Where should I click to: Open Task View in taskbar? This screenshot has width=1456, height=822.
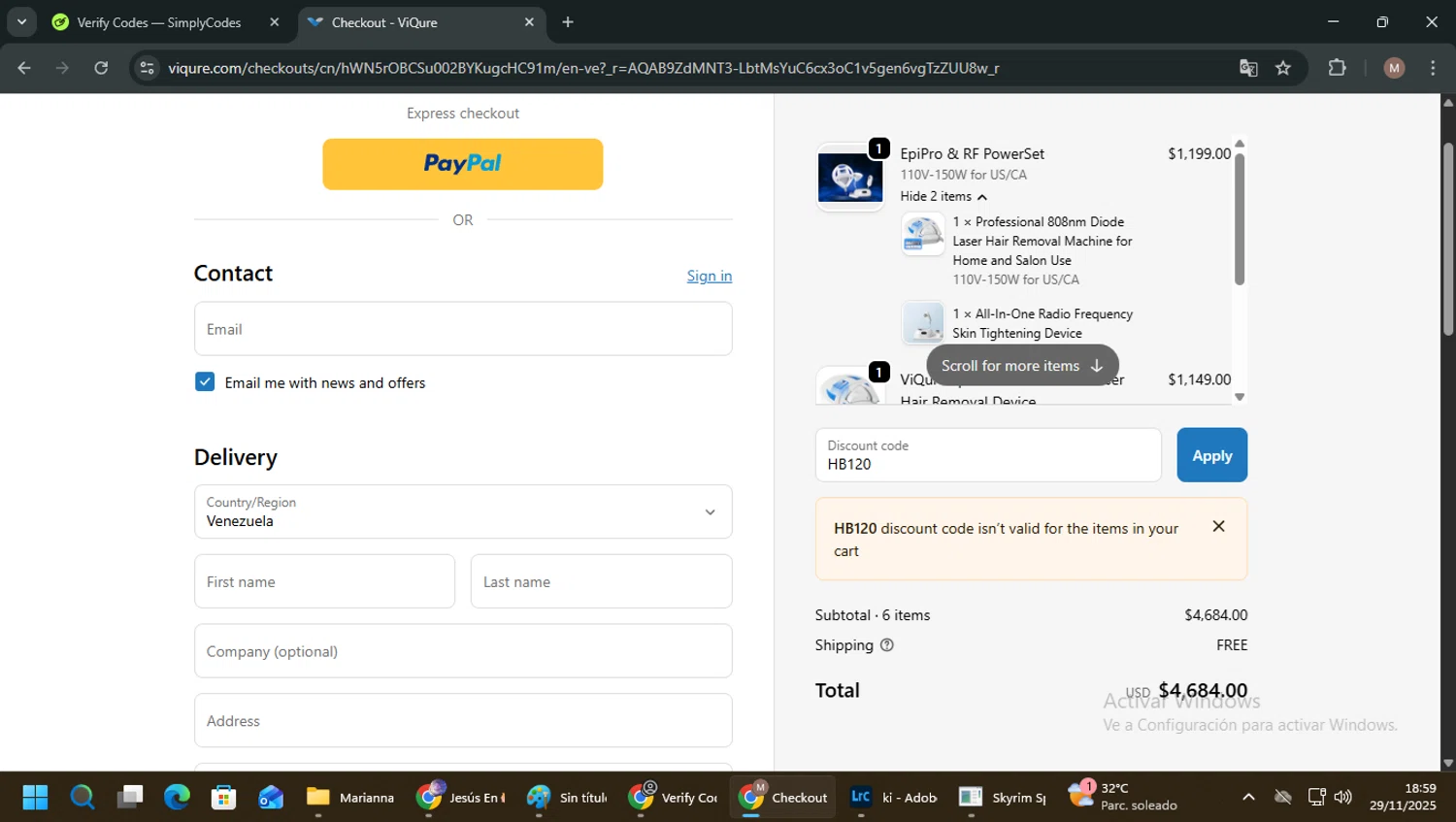(x=129, y=797)
